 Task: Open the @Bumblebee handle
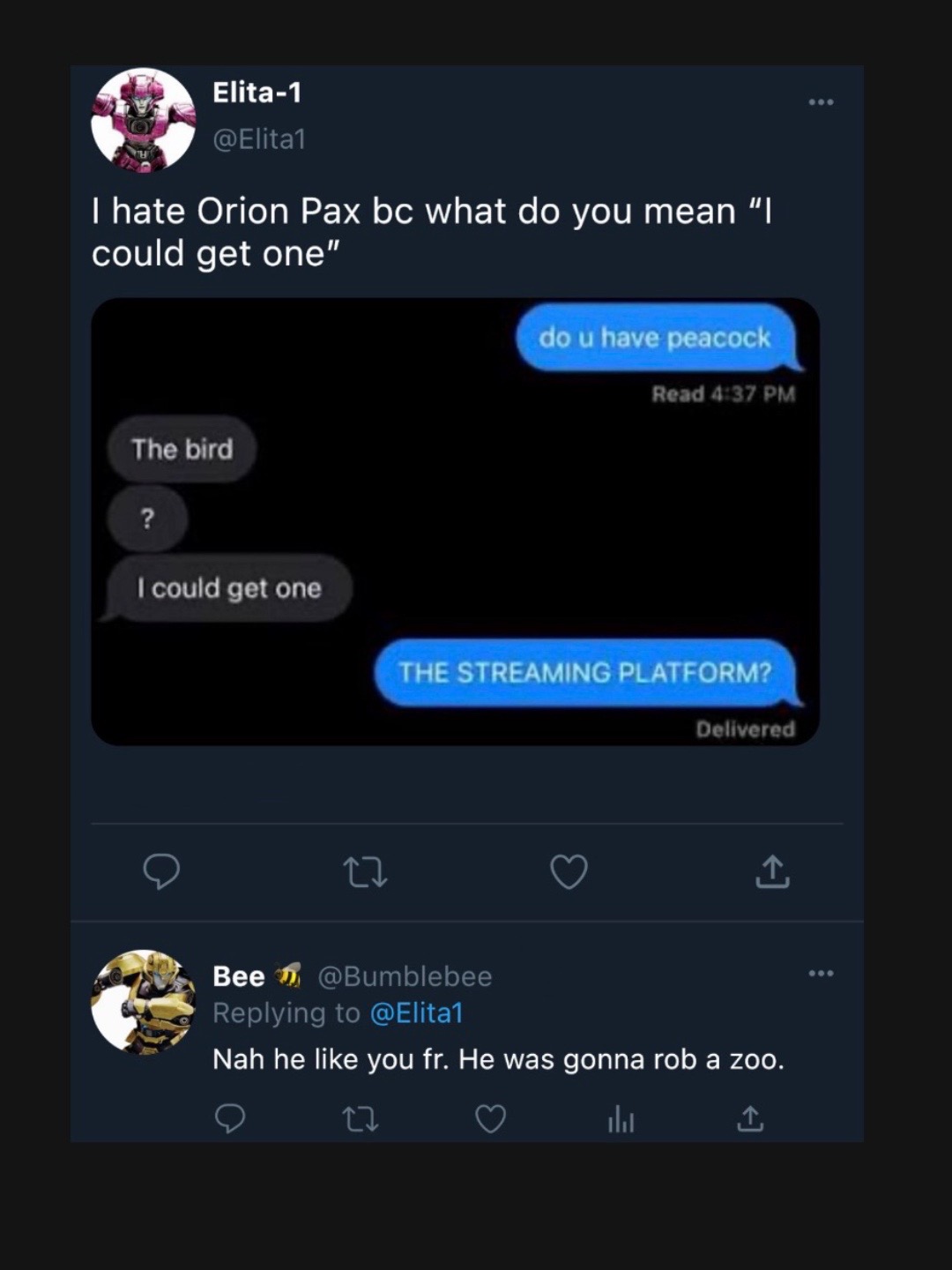[x=405, y=976]
